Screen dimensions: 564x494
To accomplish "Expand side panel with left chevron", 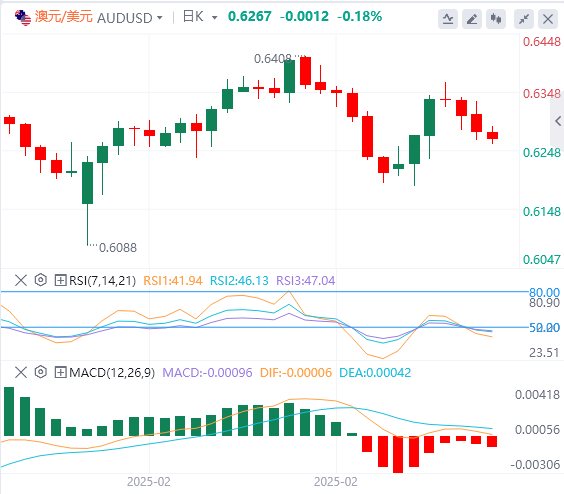I will (558, 121).
